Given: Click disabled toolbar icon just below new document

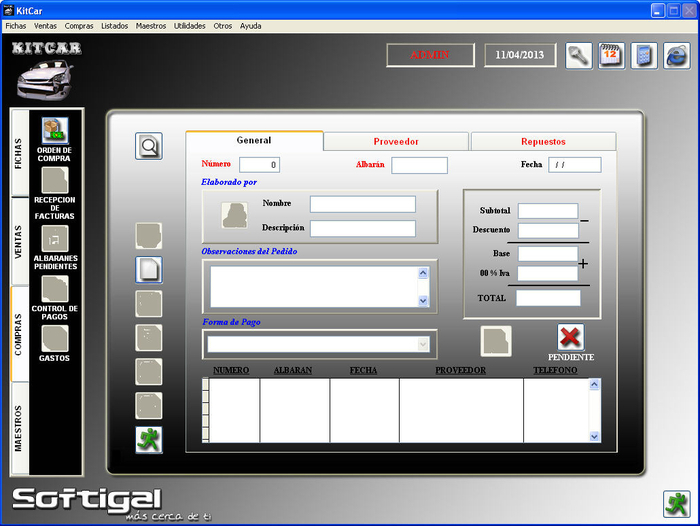Looking at the screenshot, I should [x=149, y=304].
